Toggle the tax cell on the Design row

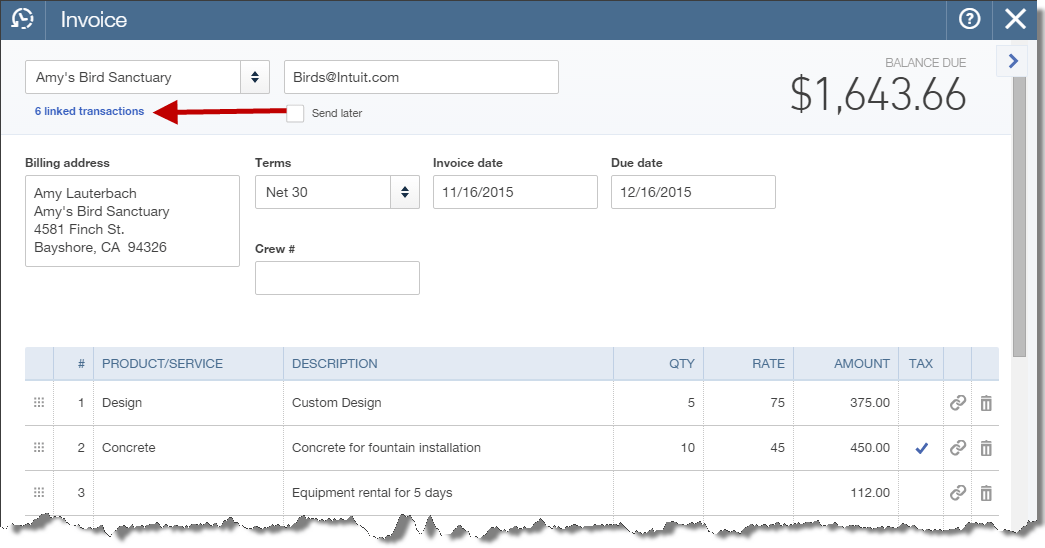[x=921, y=403]
